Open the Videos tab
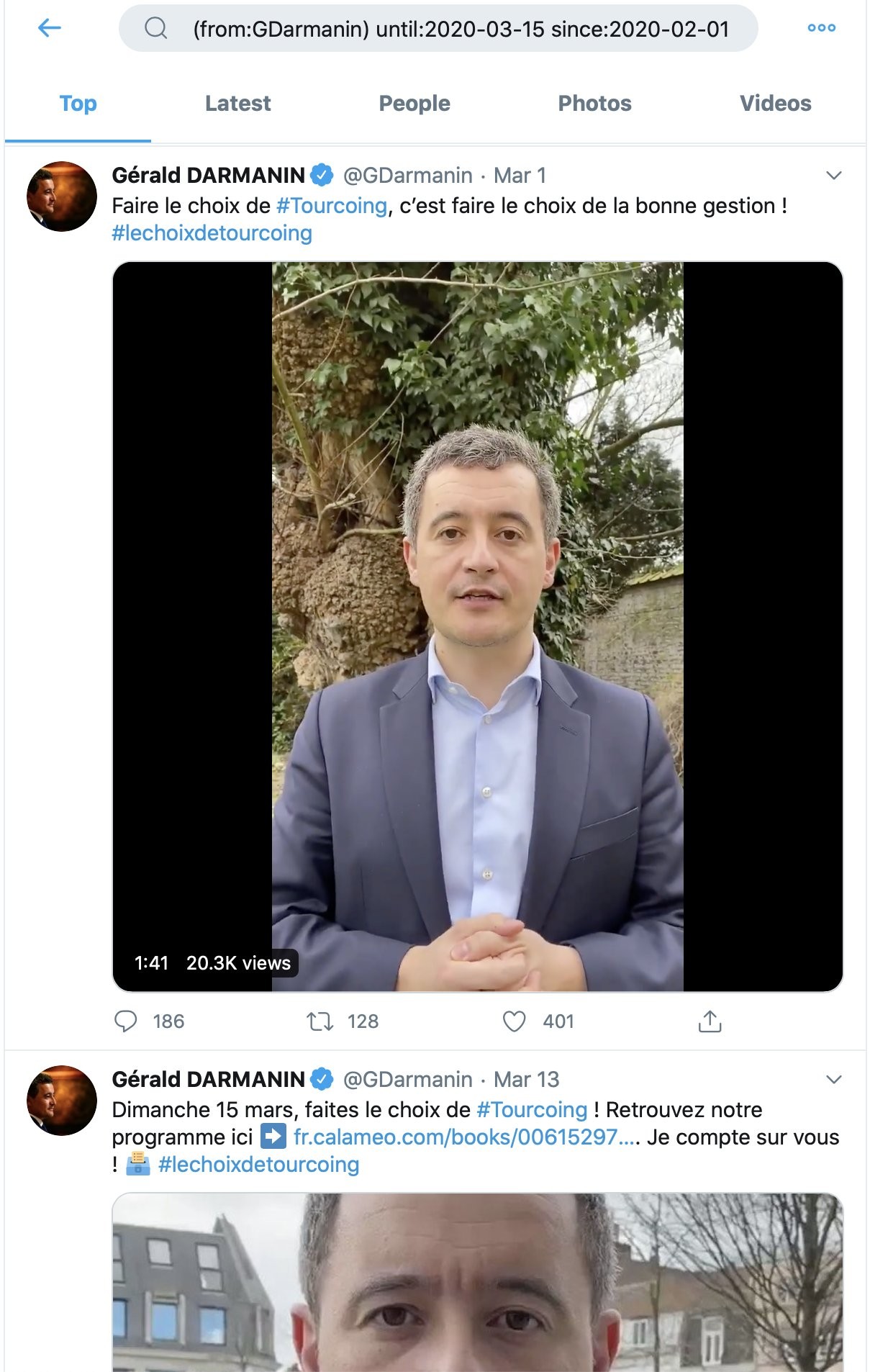 coord(776,104)
